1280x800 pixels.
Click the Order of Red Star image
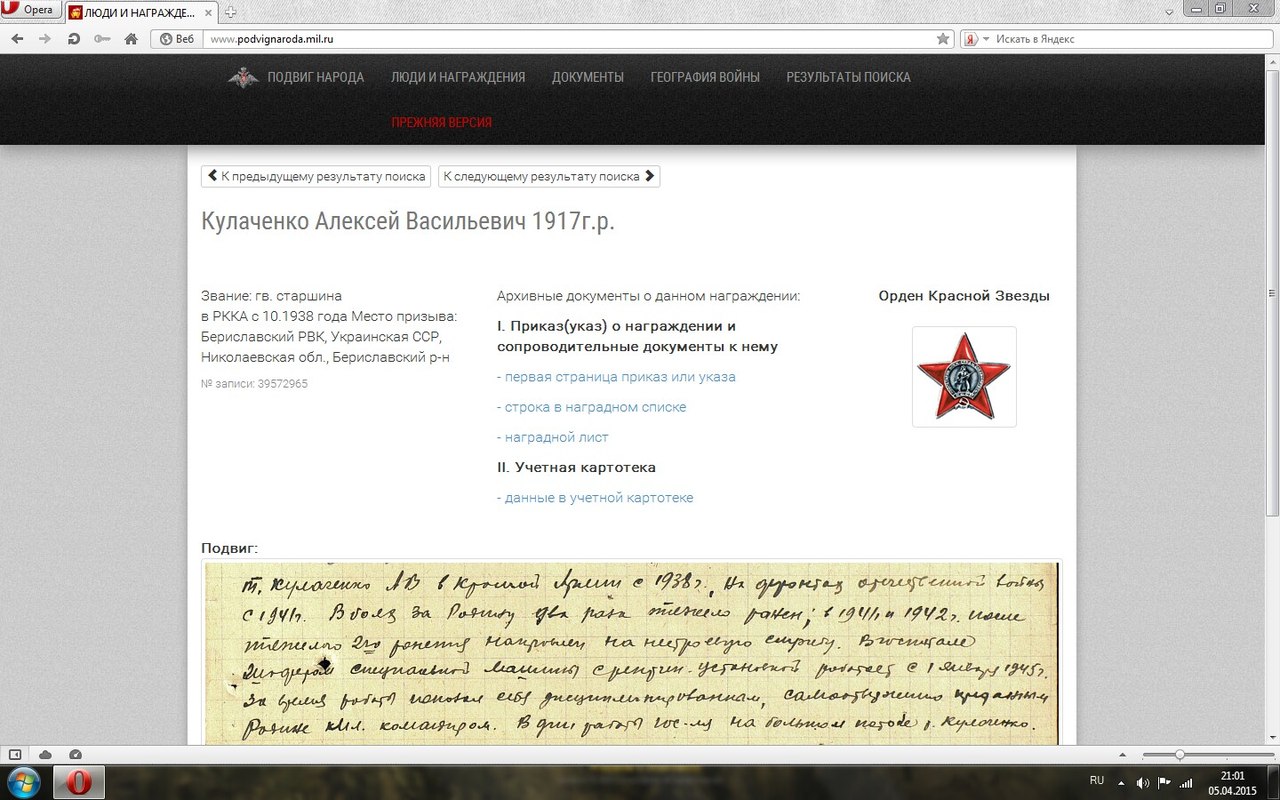(963, 376)
